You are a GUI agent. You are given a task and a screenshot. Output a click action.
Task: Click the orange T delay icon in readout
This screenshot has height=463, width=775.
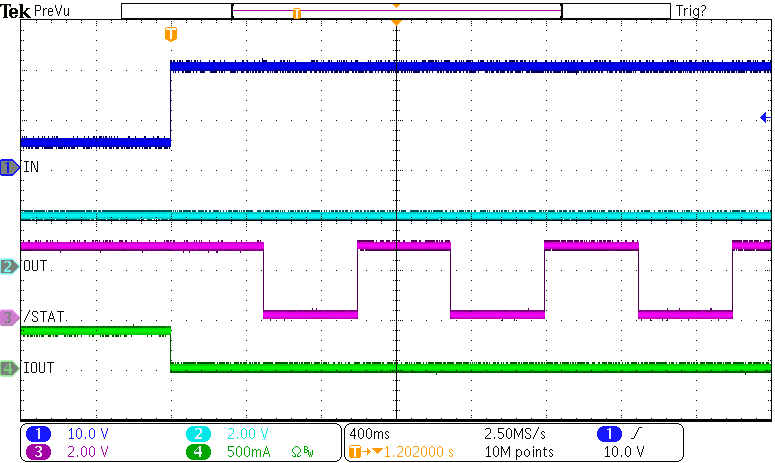(354, 452)
